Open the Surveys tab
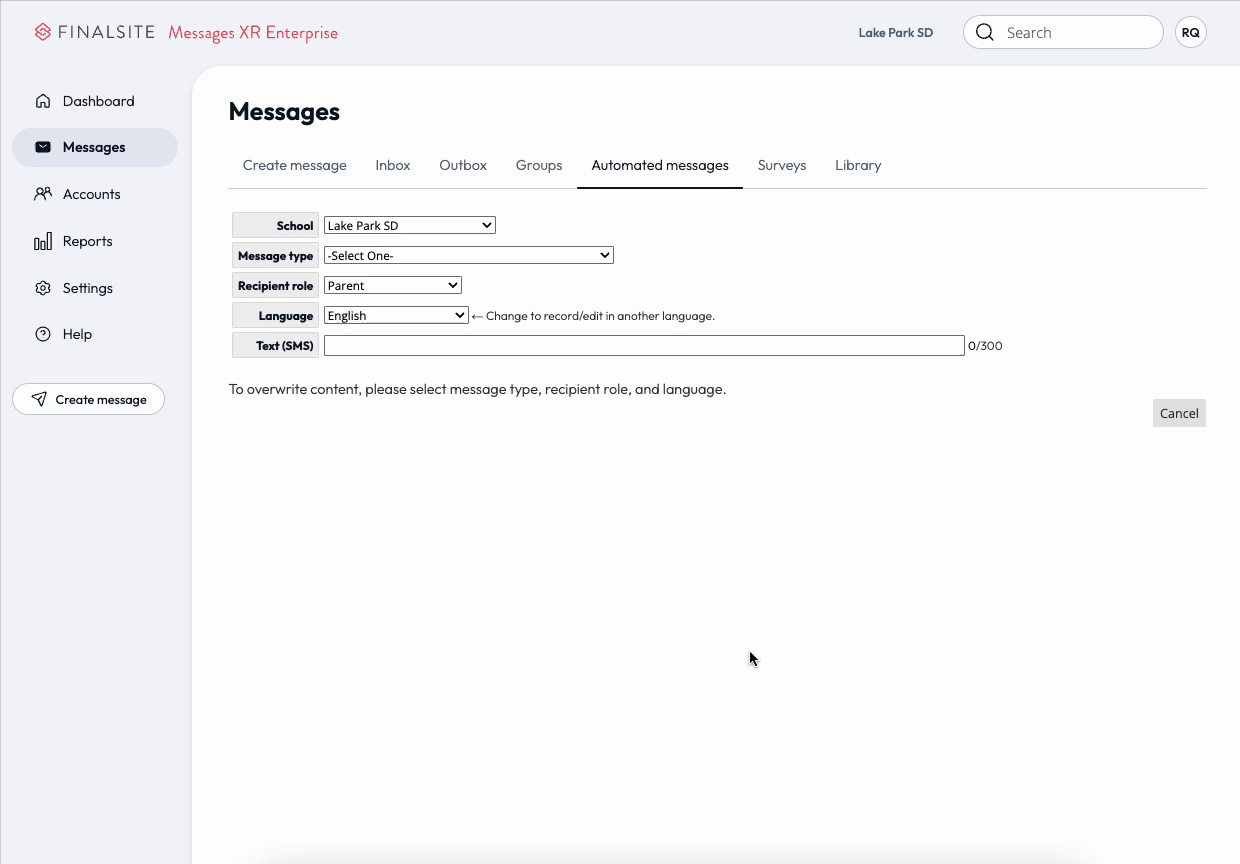The height and width of the screenshot is (864, 1240). (x=782, y=165)
